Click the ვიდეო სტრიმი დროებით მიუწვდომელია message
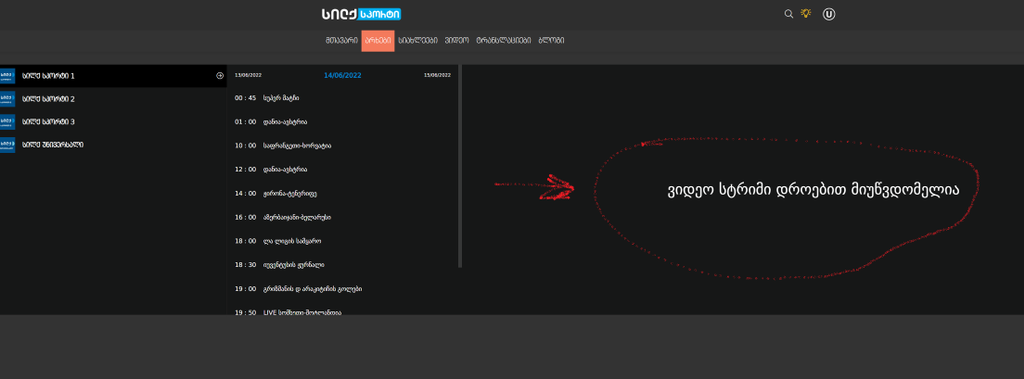 813,190
